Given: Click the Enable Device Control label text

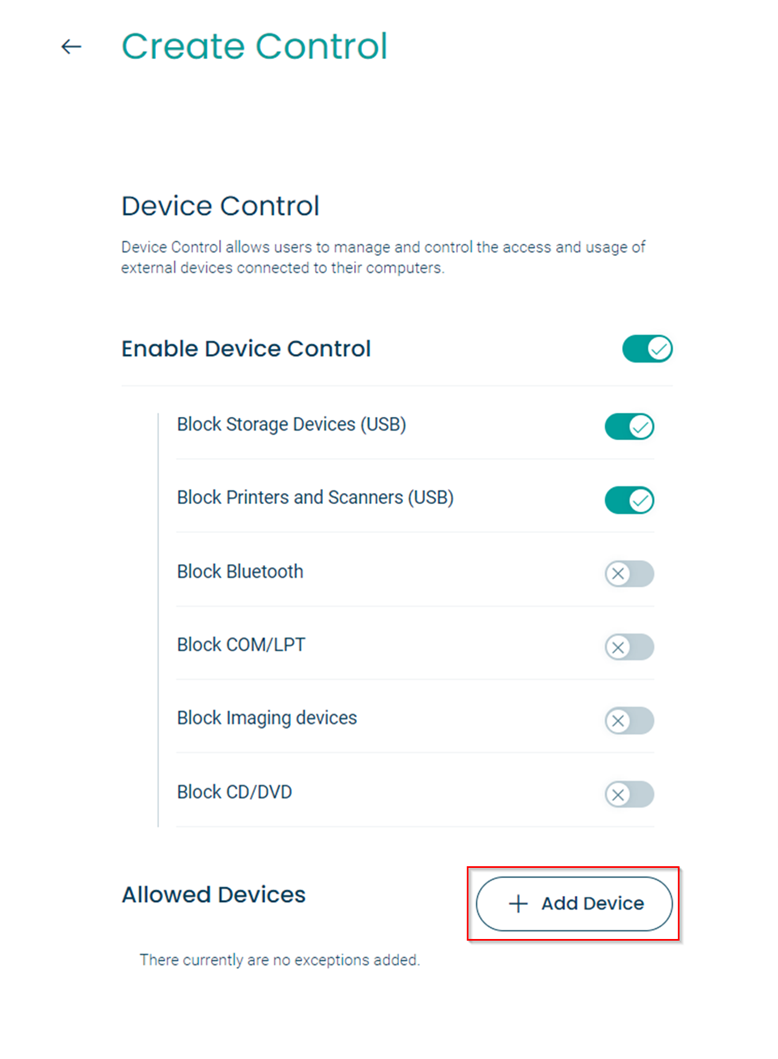Looking at the screenshot, I should pyautogui.click(x=246, y=348).
